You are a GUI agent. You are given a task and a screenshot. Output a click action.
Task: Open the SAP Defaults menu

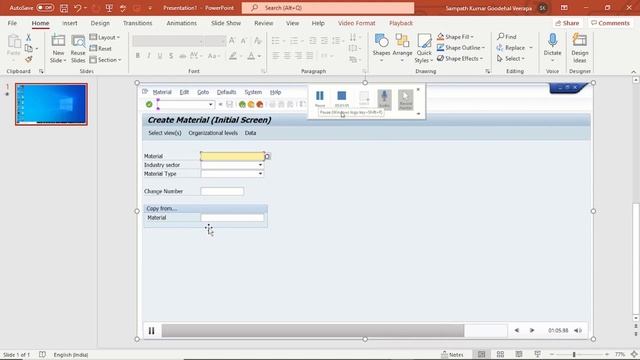[x=227, y=92]
